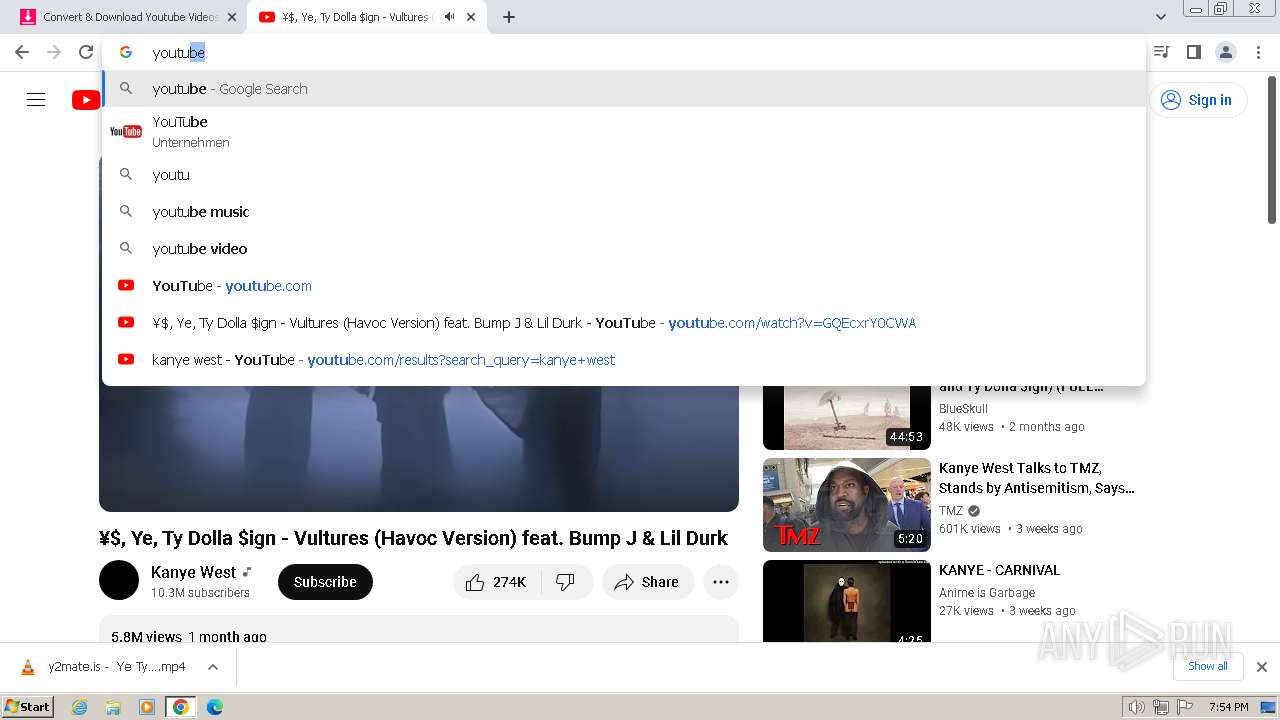Open KANYE - CARNIVAL thumbnail

847,601
